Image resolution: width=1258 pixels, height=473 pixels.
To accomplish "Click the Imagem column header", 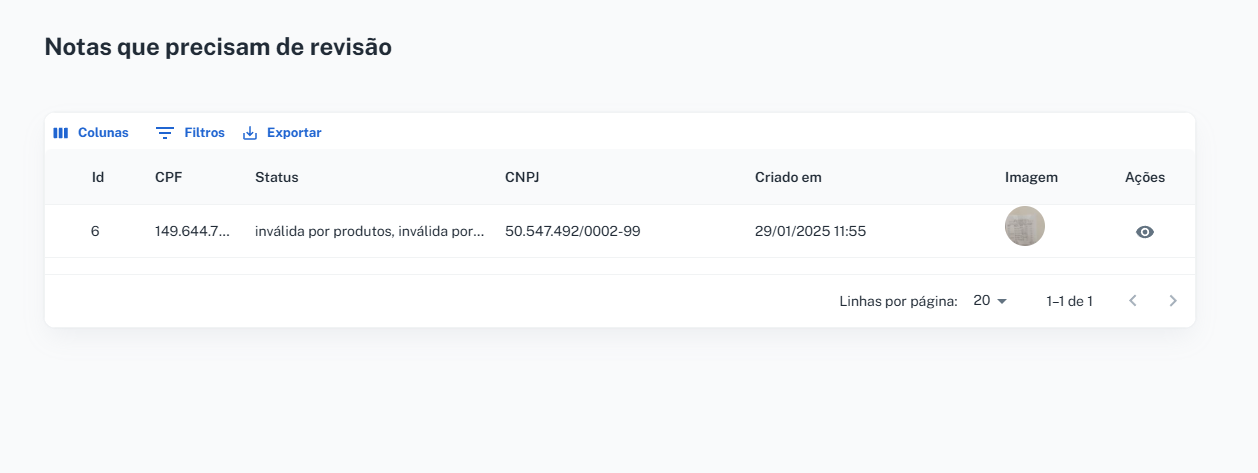I will (x=1031, y=178).
